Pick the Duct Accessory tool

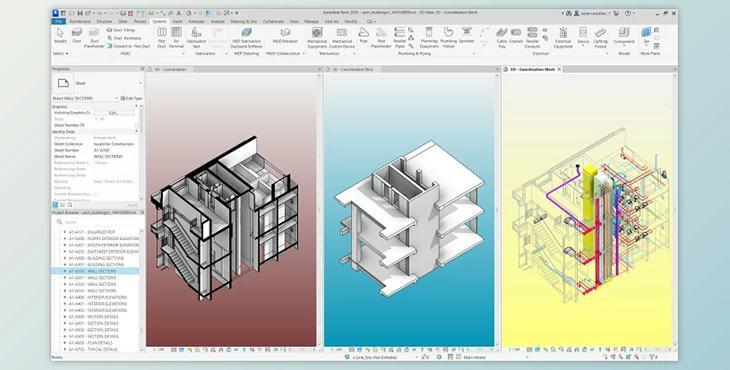coord(124,38)
